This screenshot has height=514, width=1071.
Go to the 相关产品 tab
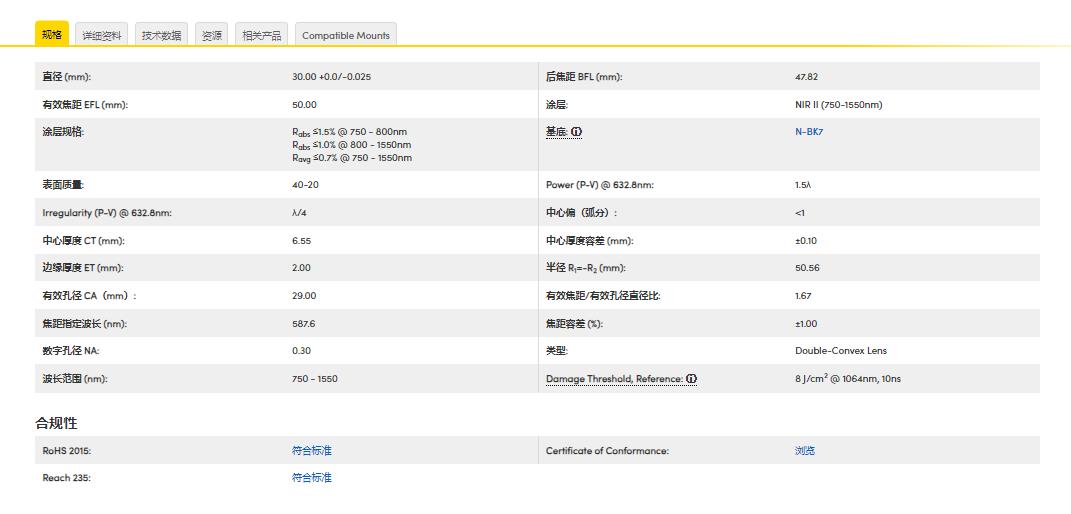tap(262, 35)
